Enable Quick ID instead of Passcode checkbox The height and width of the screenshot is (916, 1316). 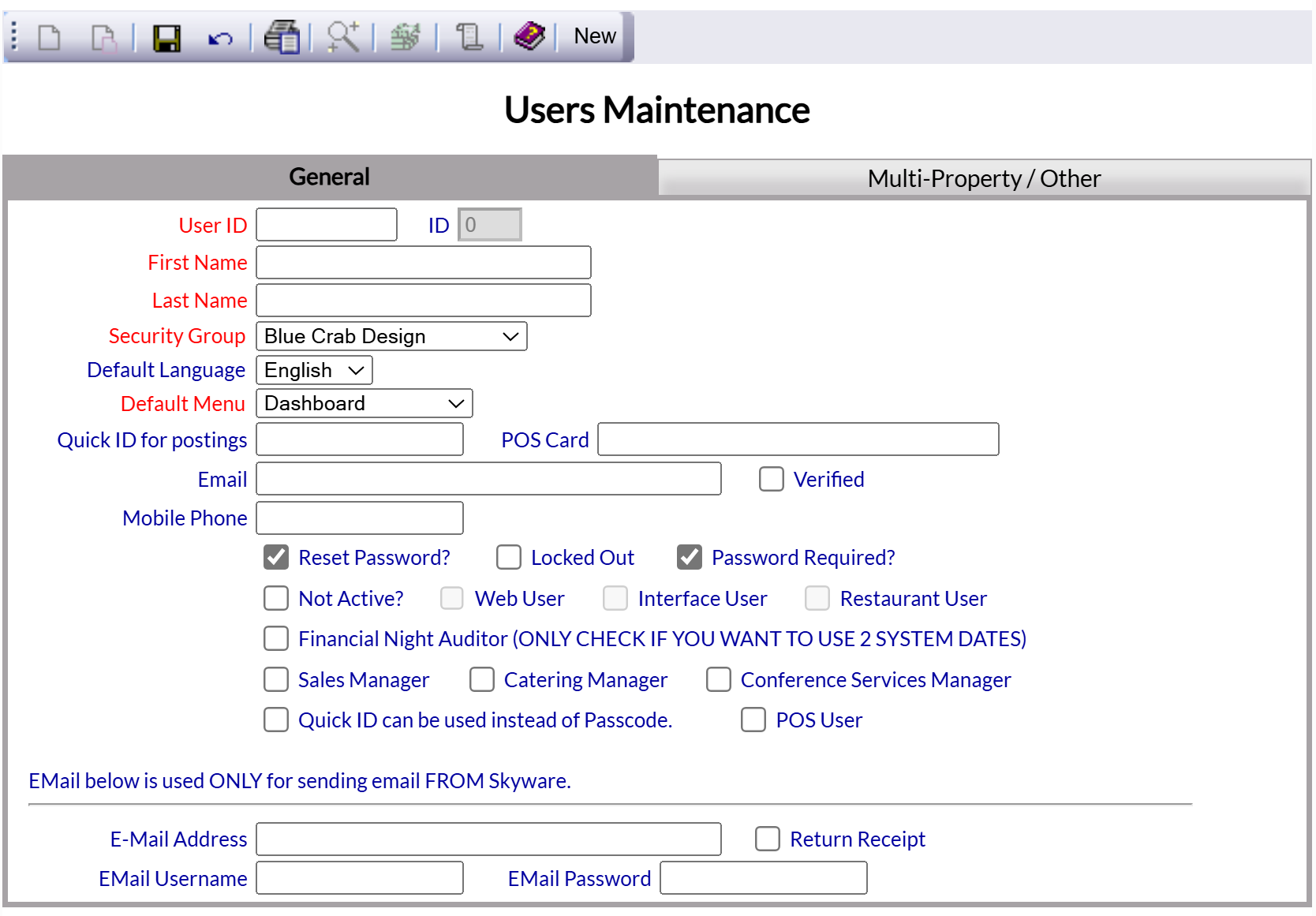(x=276, y=720)
